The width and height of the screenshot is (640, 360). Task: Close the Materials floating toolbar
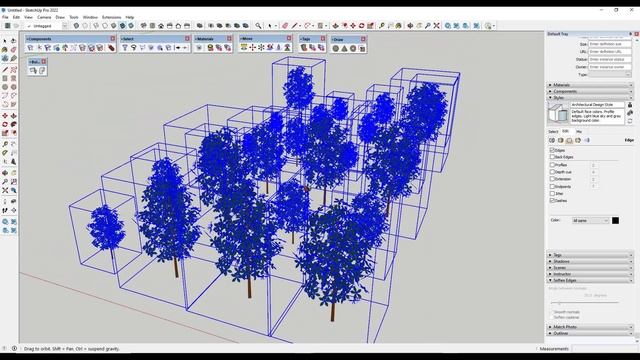[229, 39]
